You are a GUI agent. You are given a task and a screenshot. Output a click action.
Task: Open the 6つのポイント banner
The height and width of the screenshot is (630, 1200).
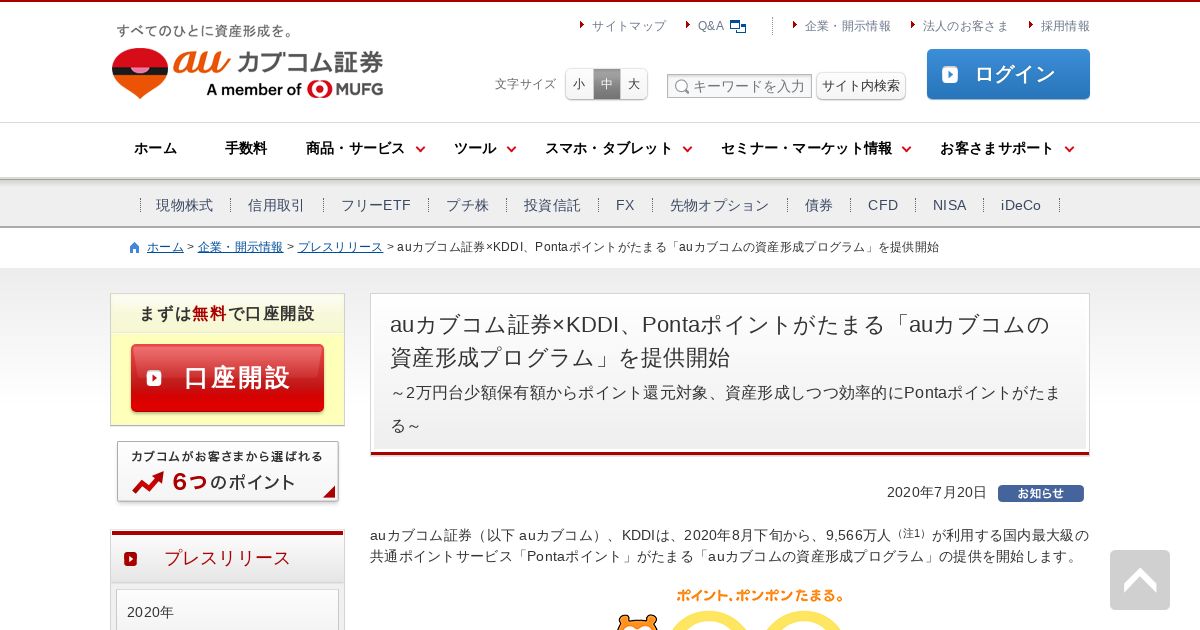228,472
